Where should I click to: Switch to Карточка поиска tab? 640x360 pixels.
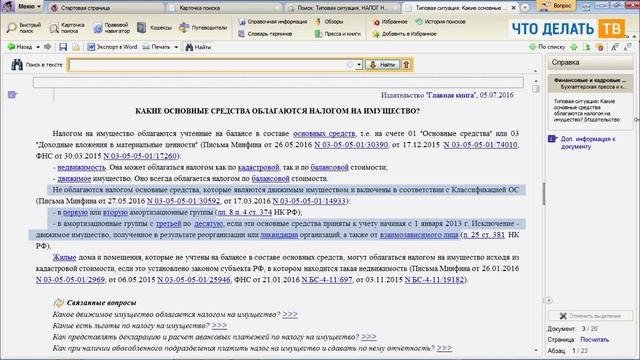(x=224, y=8)
